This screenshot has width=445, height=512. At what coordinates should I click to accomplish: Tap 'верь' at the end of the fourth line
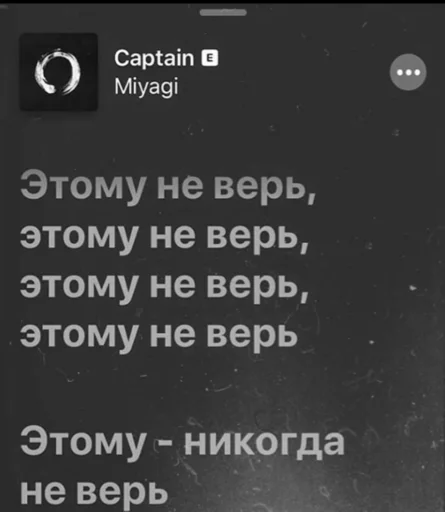click(252, 336)
